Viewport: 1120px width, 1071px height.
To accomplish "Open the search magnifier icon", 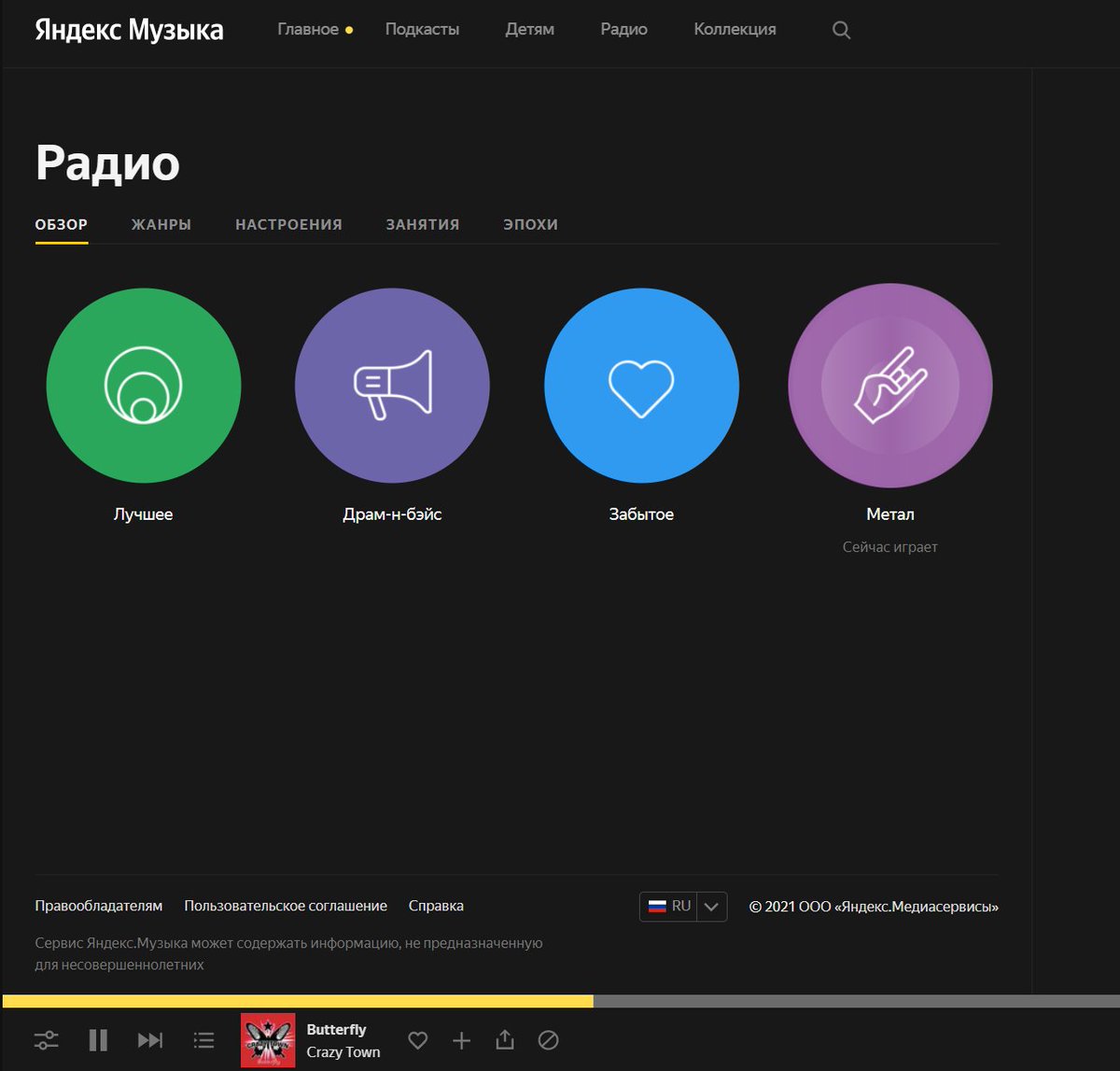I will (x=841, y=30).
